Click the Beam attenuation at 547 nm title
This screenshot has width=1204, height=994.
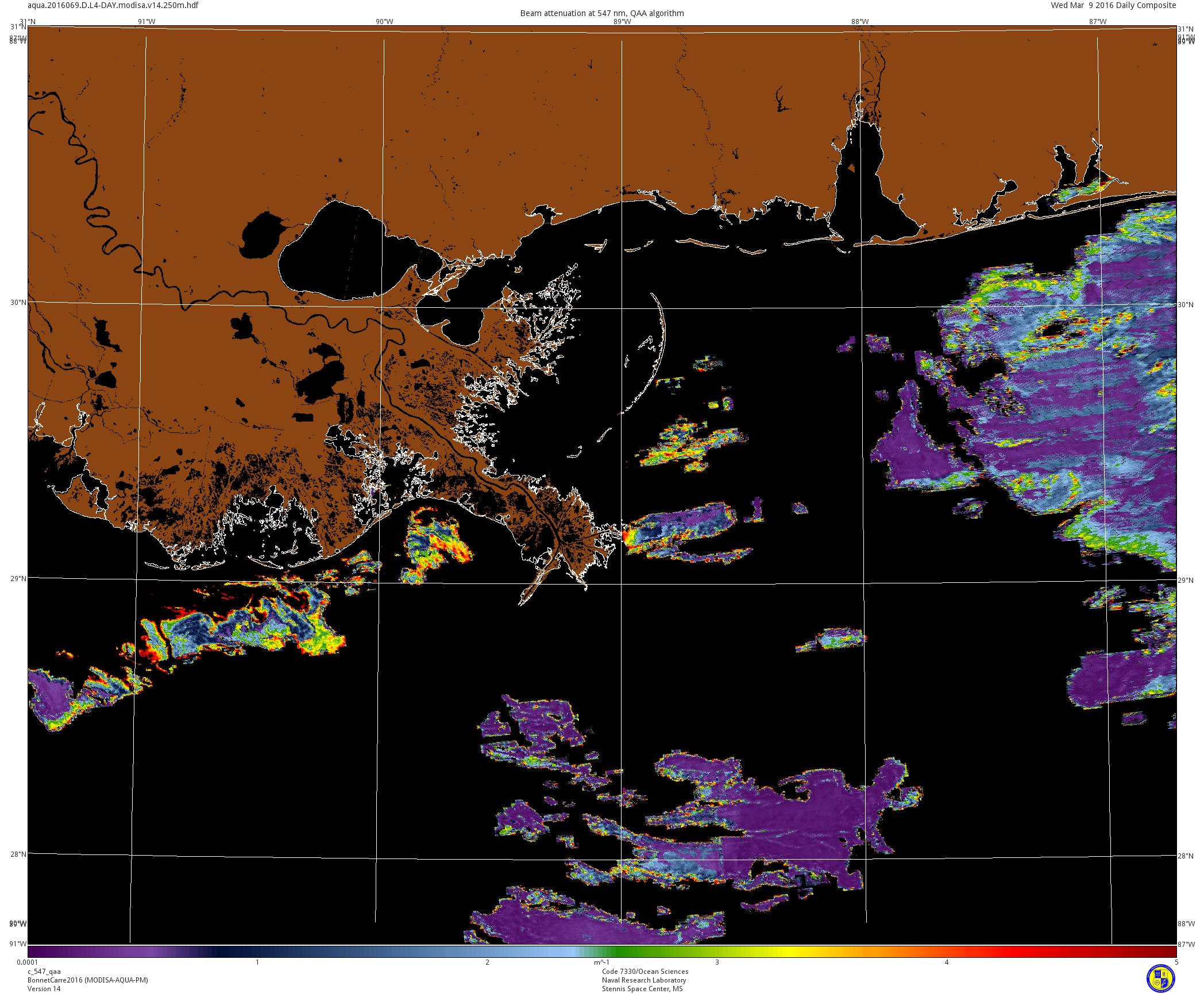(x=601, y=13)
